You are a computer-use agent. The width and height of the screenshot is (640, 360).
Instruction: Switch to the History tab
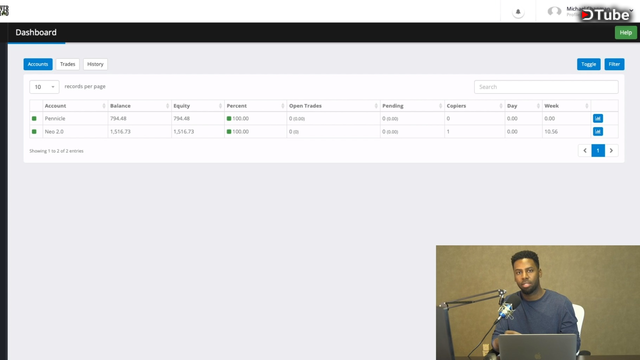[x=95, y=64]
